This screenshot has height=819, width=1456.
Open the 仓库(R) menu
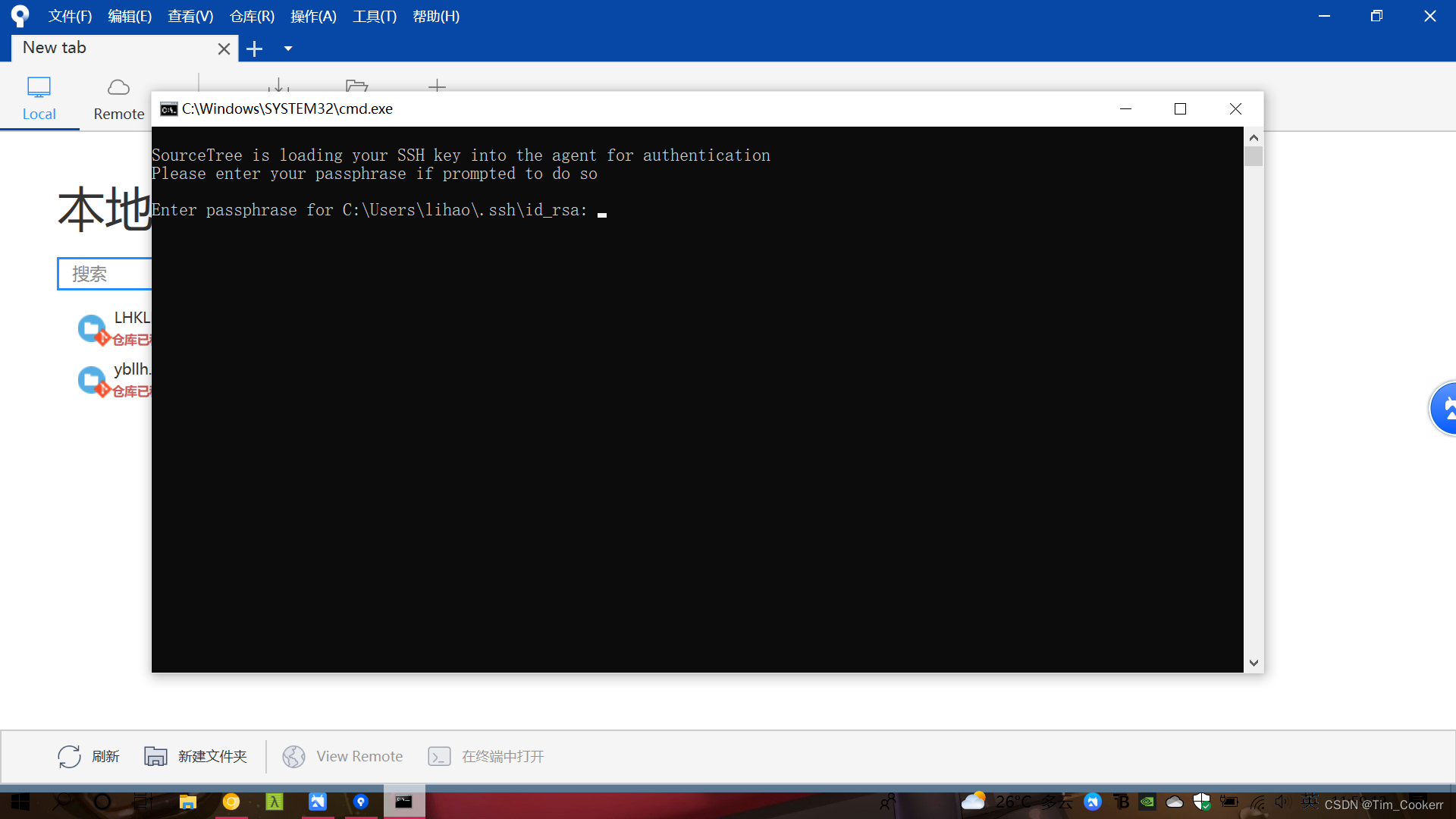[252, 16]
